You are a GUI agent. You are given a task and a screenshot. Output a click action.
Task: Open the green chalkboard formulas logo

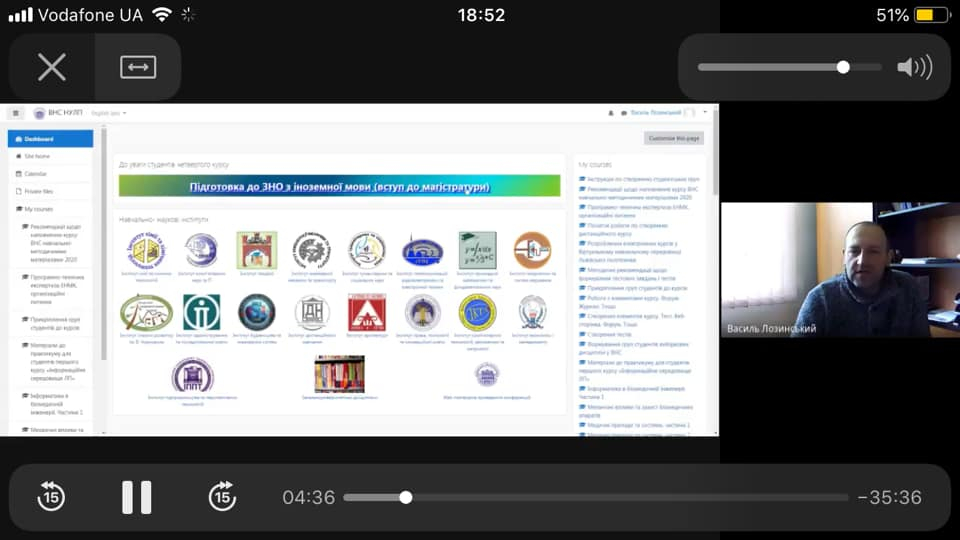[478, 250]
